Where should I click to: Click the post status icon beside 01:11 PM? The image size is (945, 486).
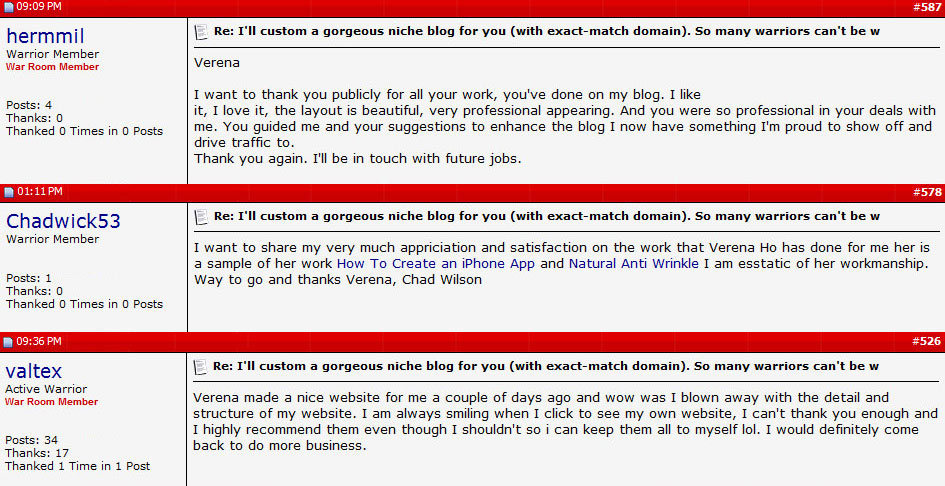tap(9, 192)
